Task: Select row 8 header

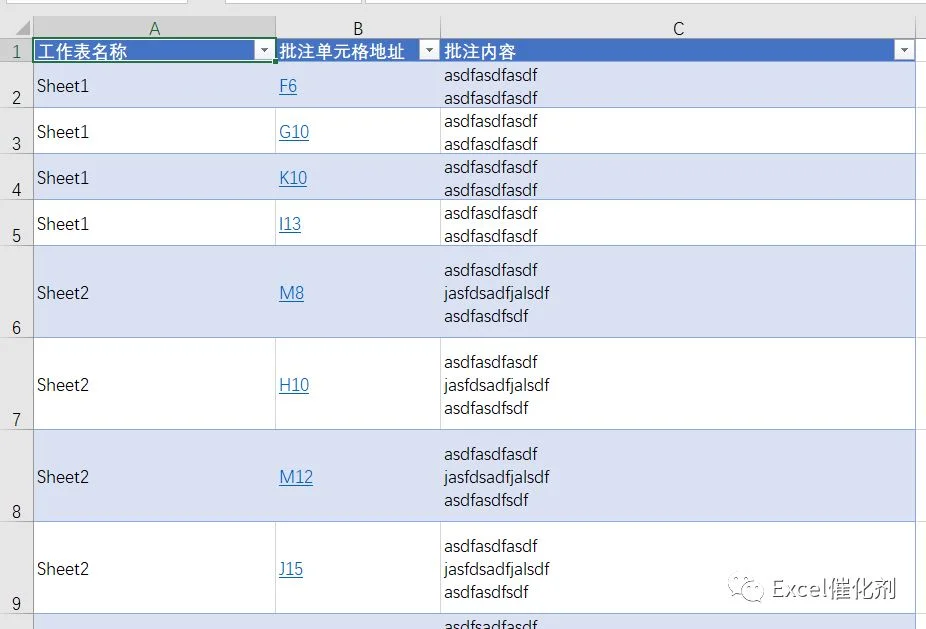Action: pyautogui.click(x=17, y=476)
